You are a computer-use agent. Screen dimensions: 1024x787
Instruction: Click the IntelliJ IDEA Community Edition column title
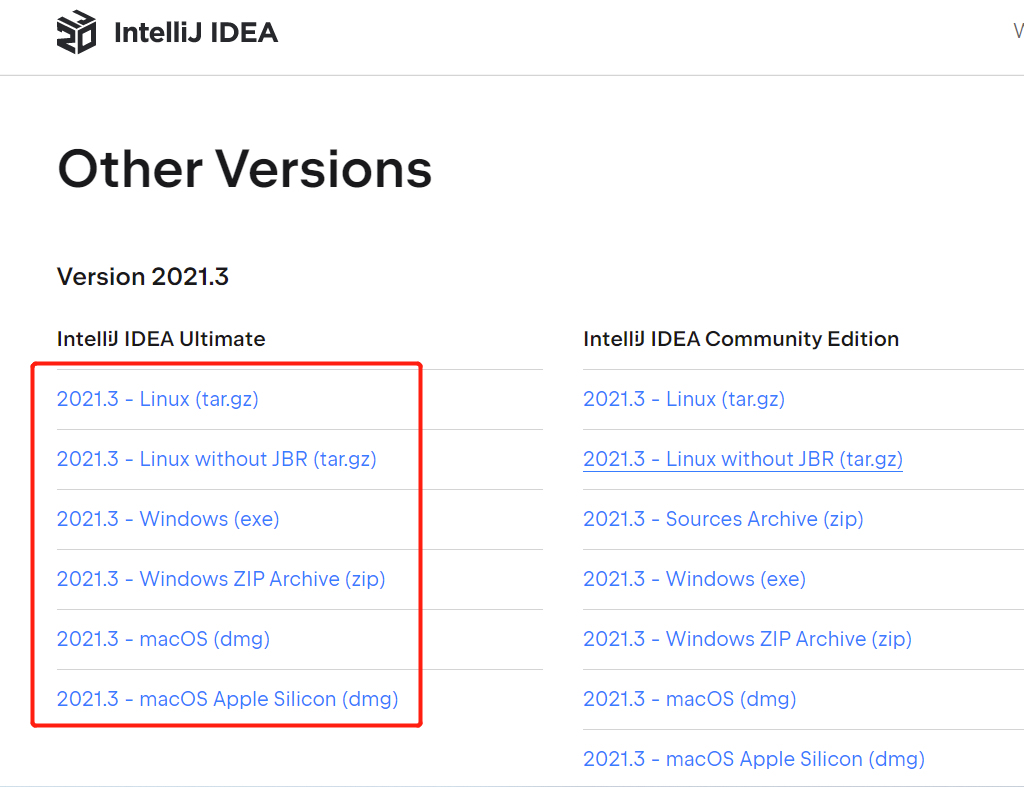(741, 339)
